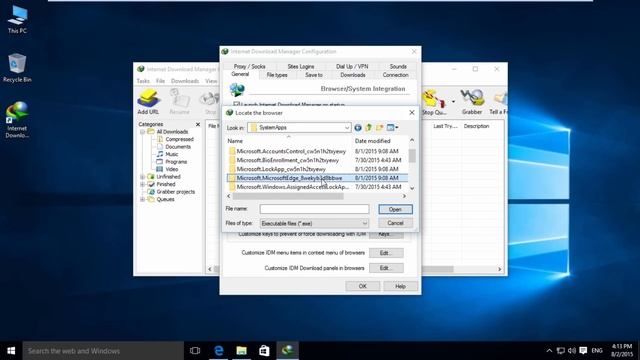640x360 pixels.
Task: Close the Categories panel with X
Action: pos(198,124)
